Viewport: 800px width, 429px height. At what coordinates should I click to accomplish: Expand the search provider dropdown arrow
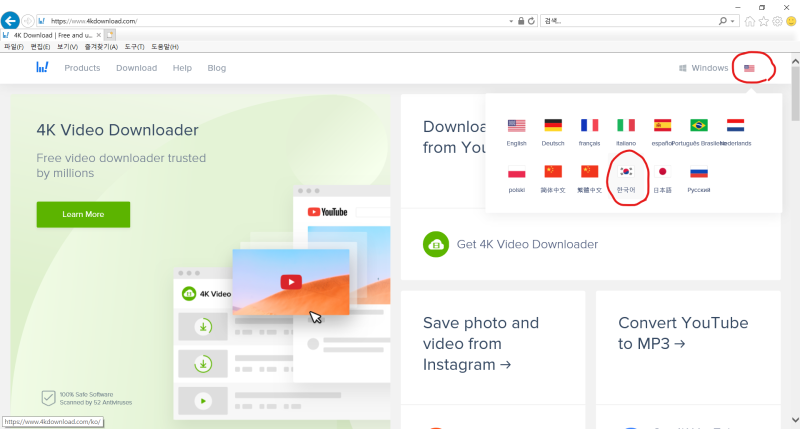click(x=733, y=21)
